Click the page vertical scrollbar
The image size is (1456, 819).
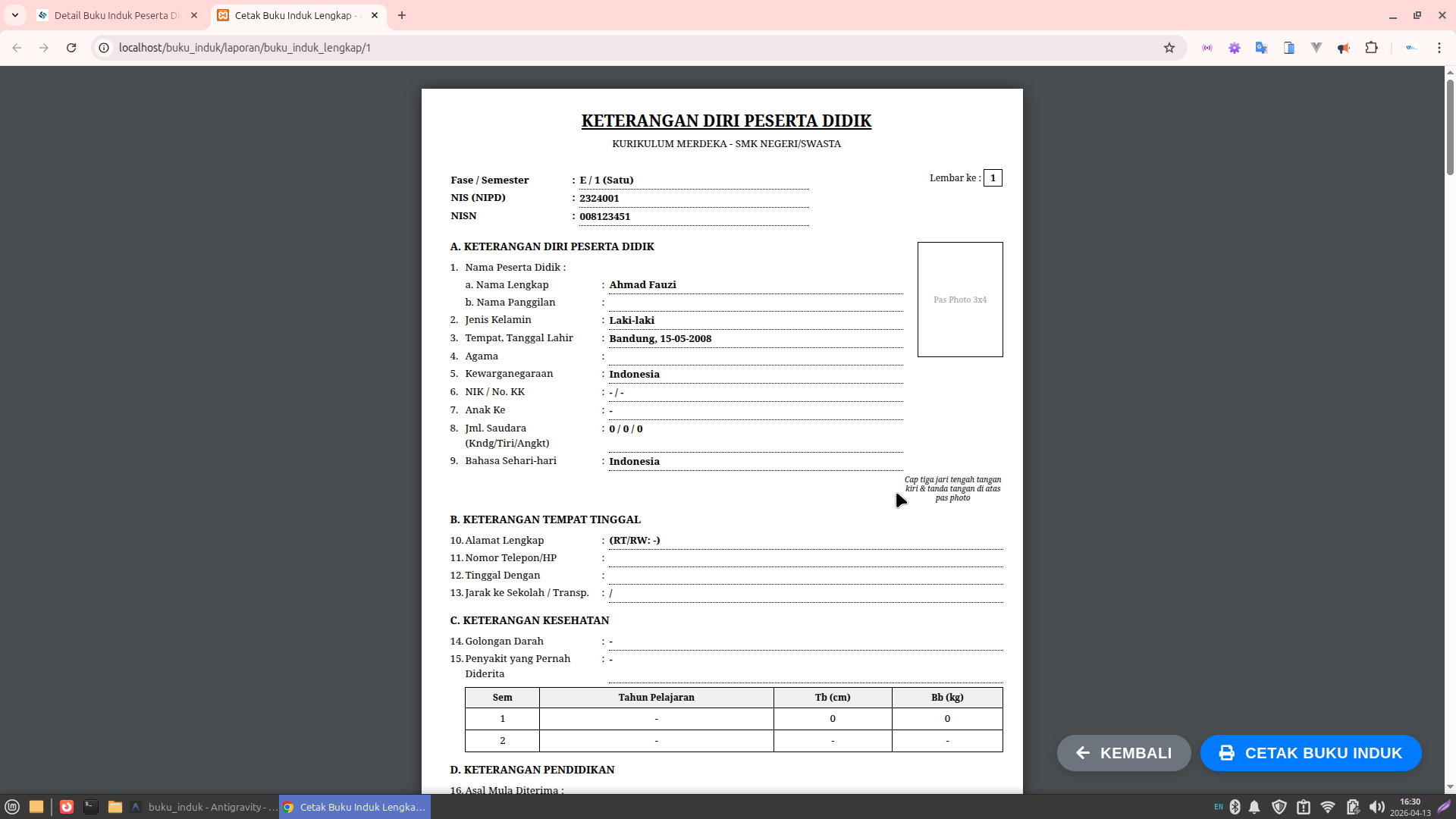pyautogui.click(x=1450, y=125)
